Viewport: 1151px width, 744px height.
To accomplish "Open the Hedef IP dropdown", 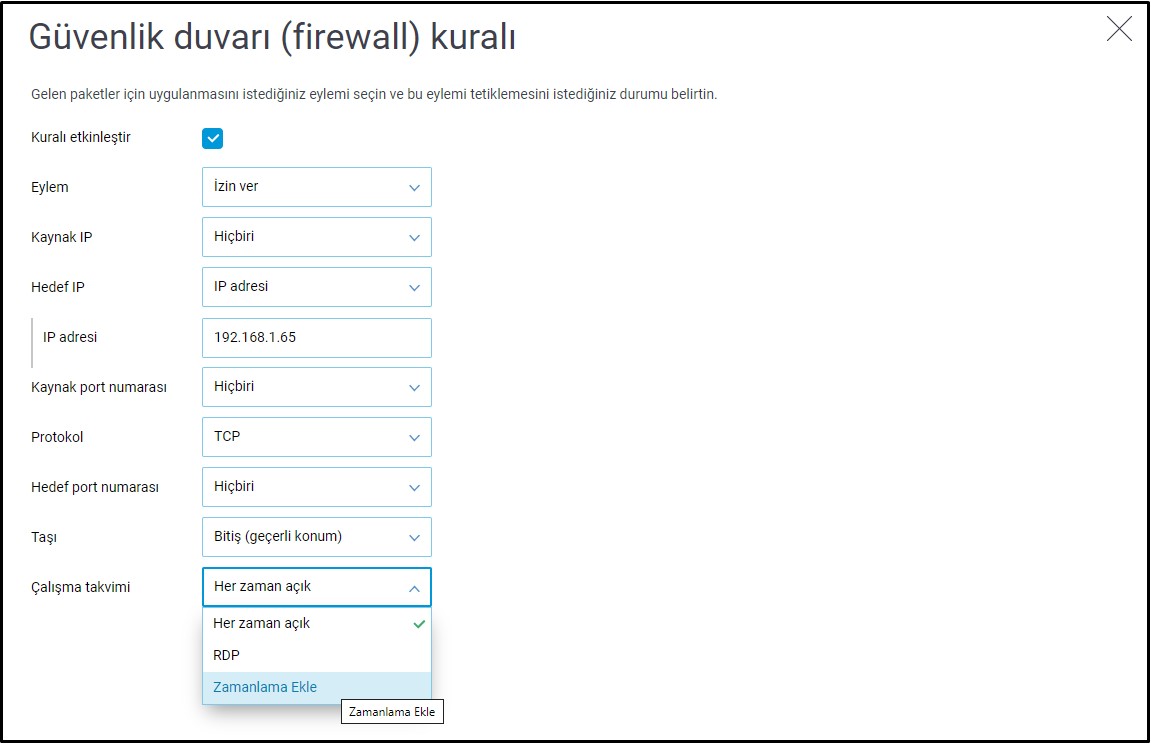I will click(316, 287).
